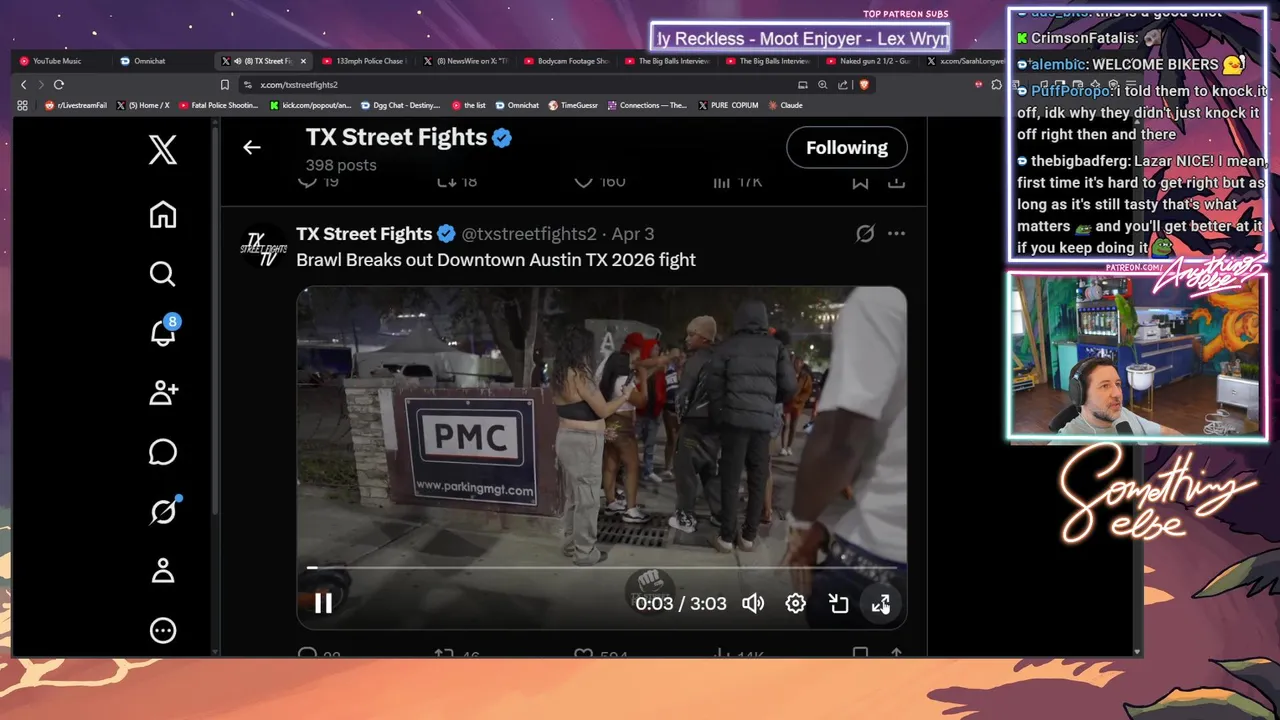Click the streamer webcam overlay
The image size is (1280, 720).
pyautogui.click(x=1138, y=355)
